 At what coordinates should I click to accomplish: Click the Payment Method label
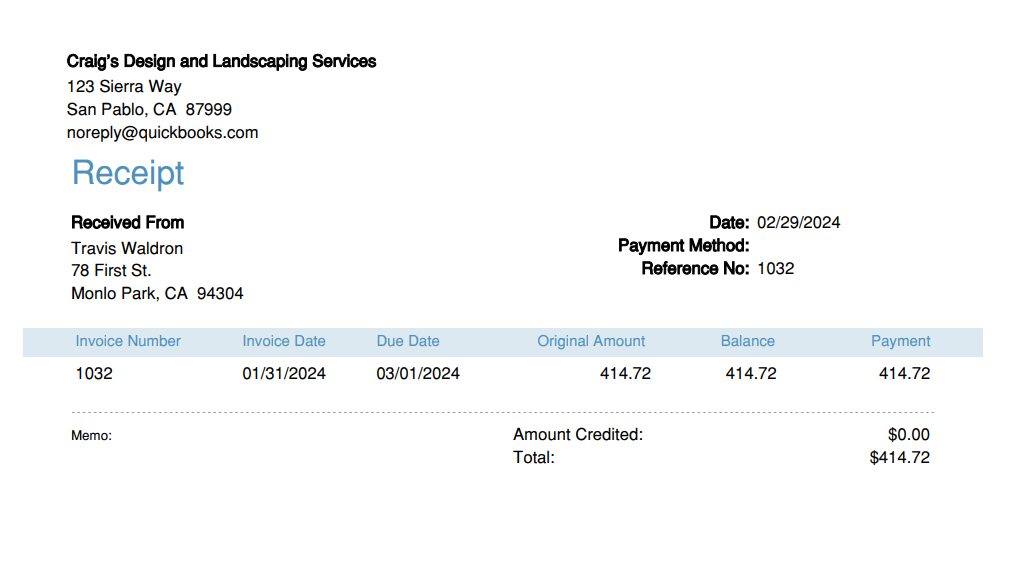pyautogui.click(x=683, y=245)
